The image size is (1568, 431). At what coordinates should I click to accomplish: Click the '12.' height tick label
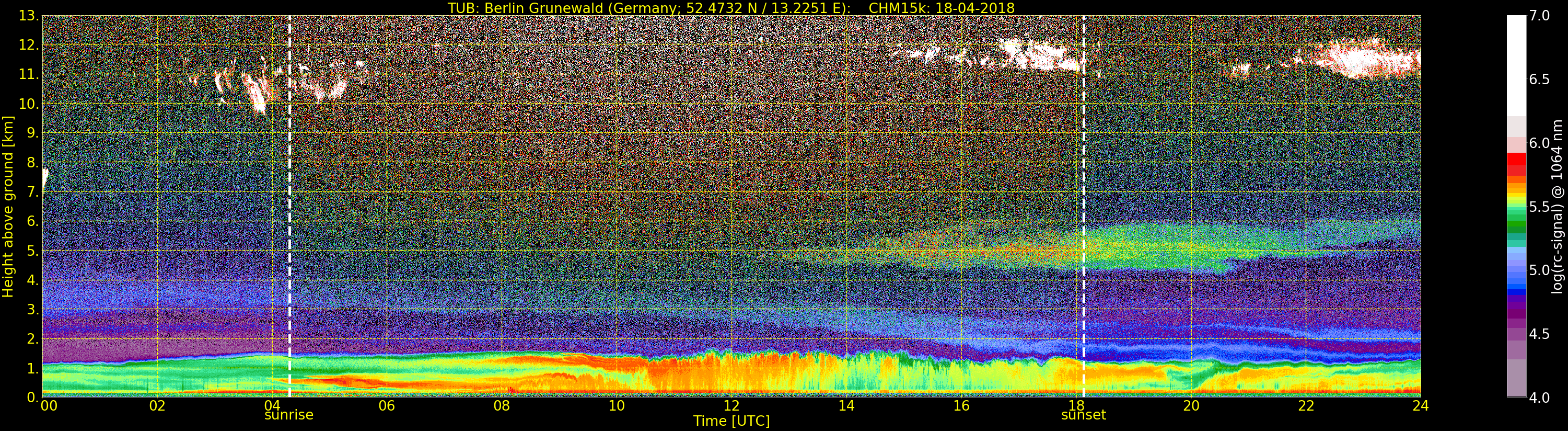(28, 45)
